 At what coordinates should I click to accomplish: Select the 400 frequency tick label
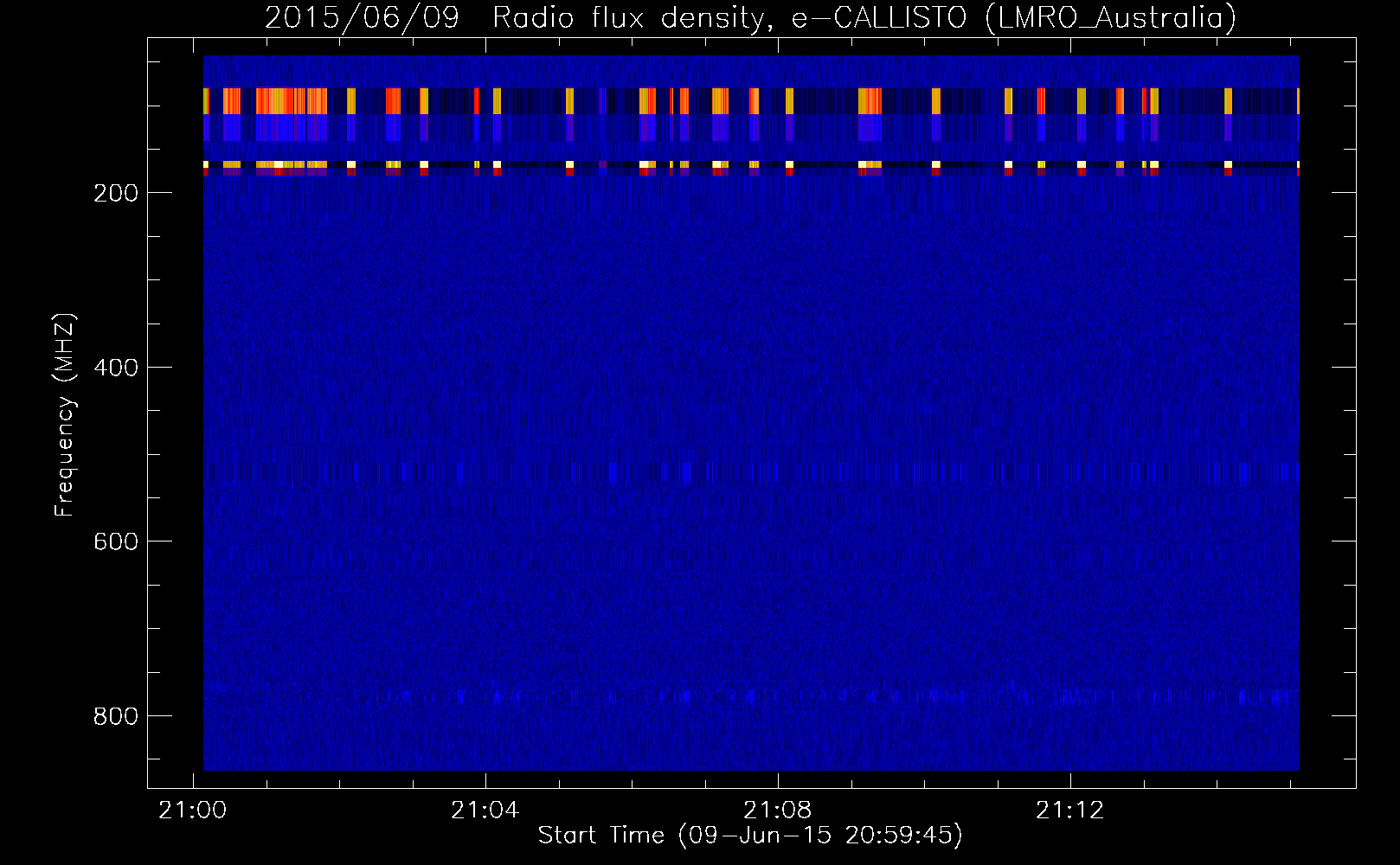point(116,368)
